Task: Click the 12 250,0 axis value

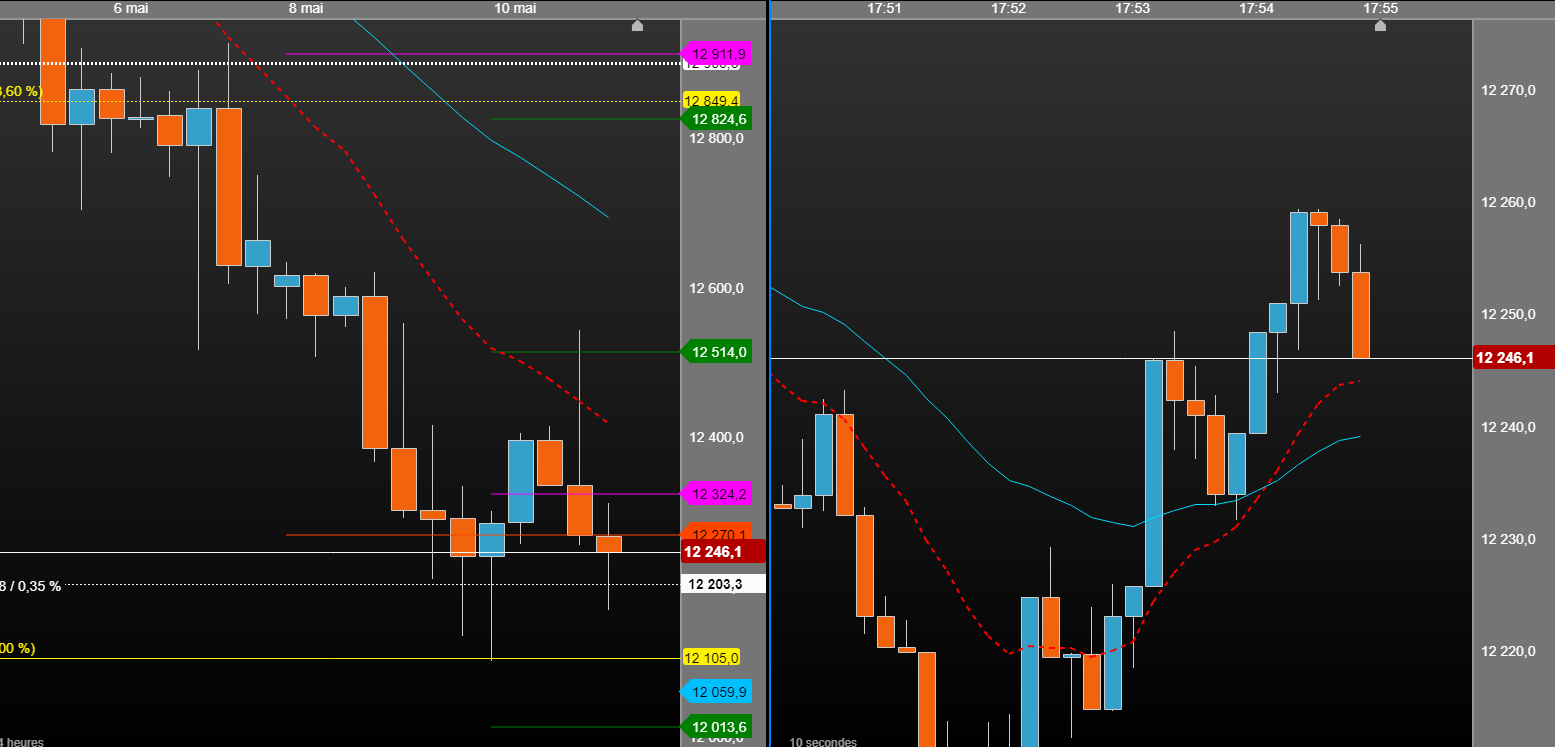Action: pyautogui.click(x=1508, y=315)
